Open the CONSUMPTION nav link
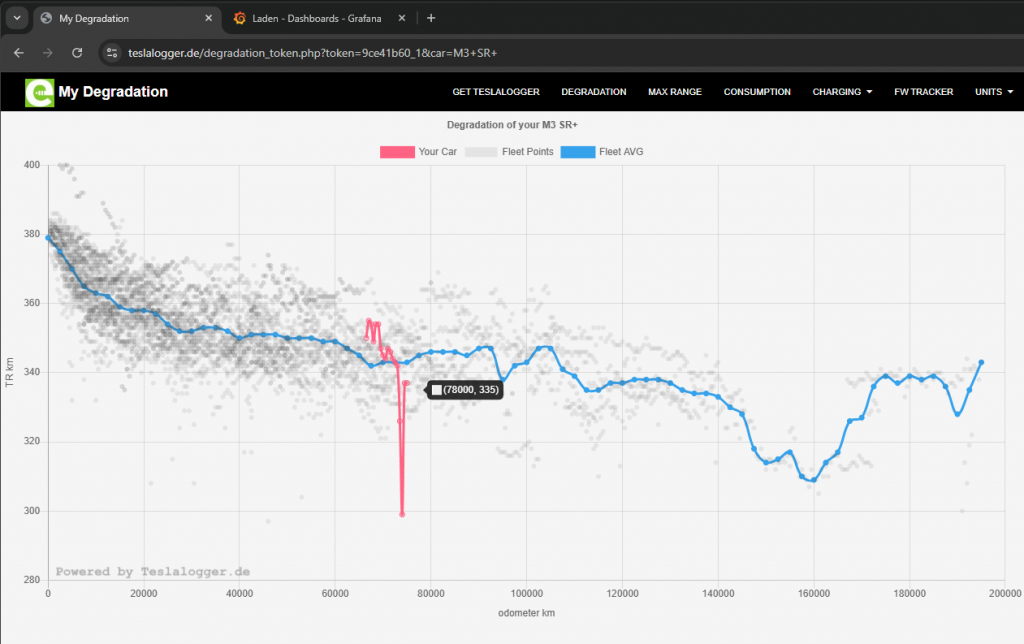Screen dimensions: 1024x644 tap(757, 92)
